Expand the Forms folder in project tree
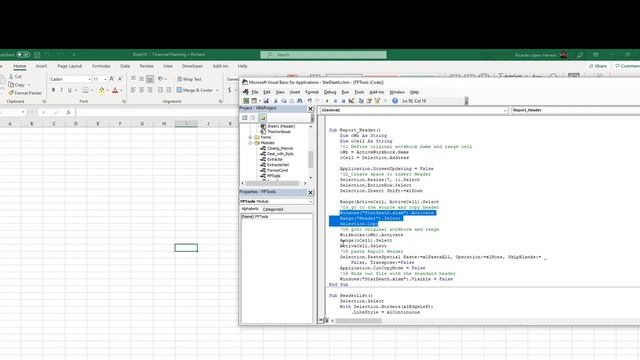This screenshot has width=640, height=360. 250,137
